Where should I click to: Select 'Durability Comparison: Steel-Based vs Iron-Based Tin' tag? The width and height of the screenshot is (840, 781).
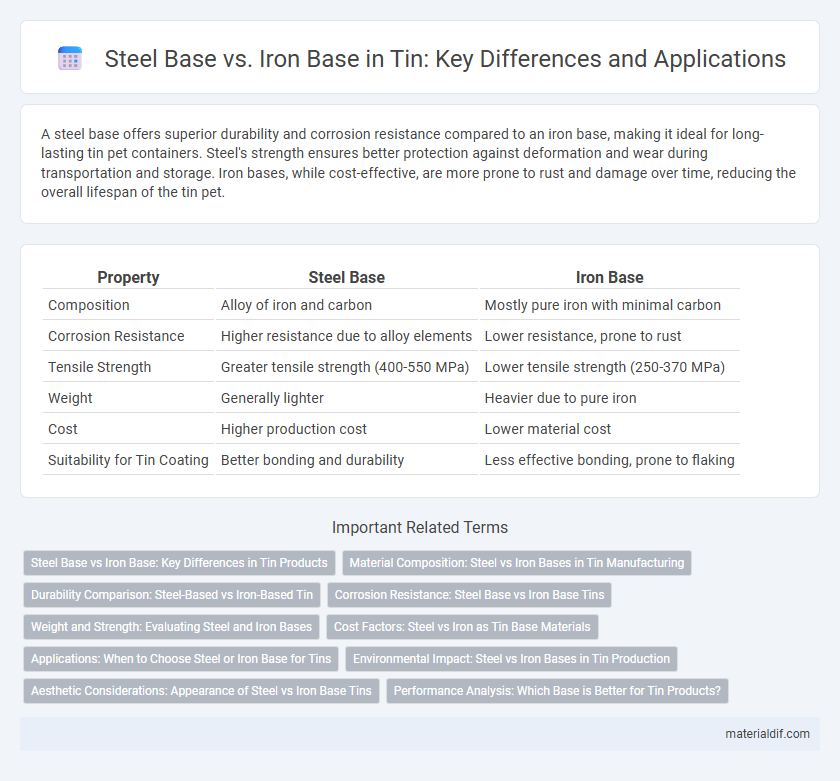coord(171,595)
